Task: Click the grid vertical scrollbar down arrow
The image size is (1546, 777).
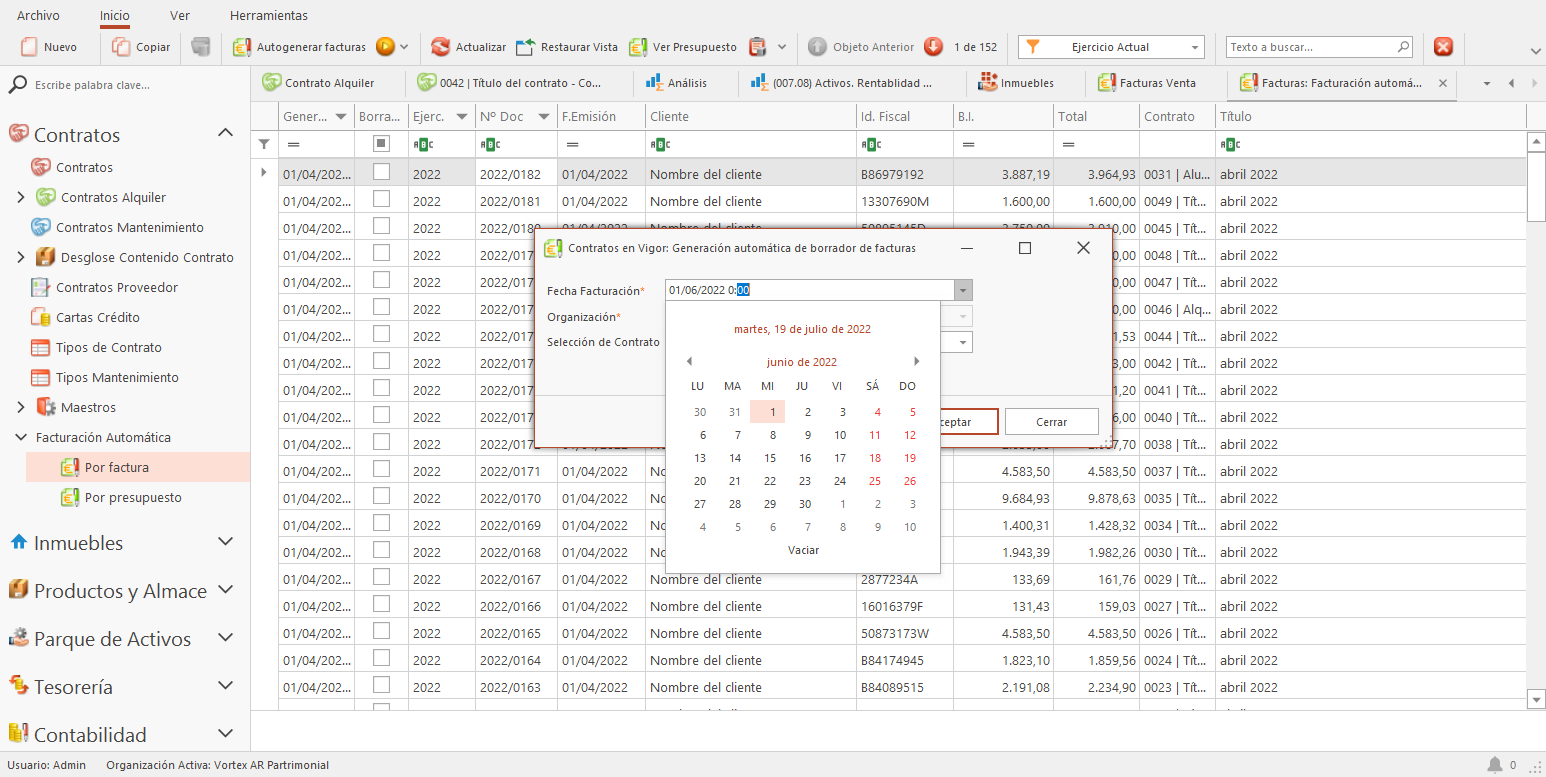Action: [x=1537, y=700]
